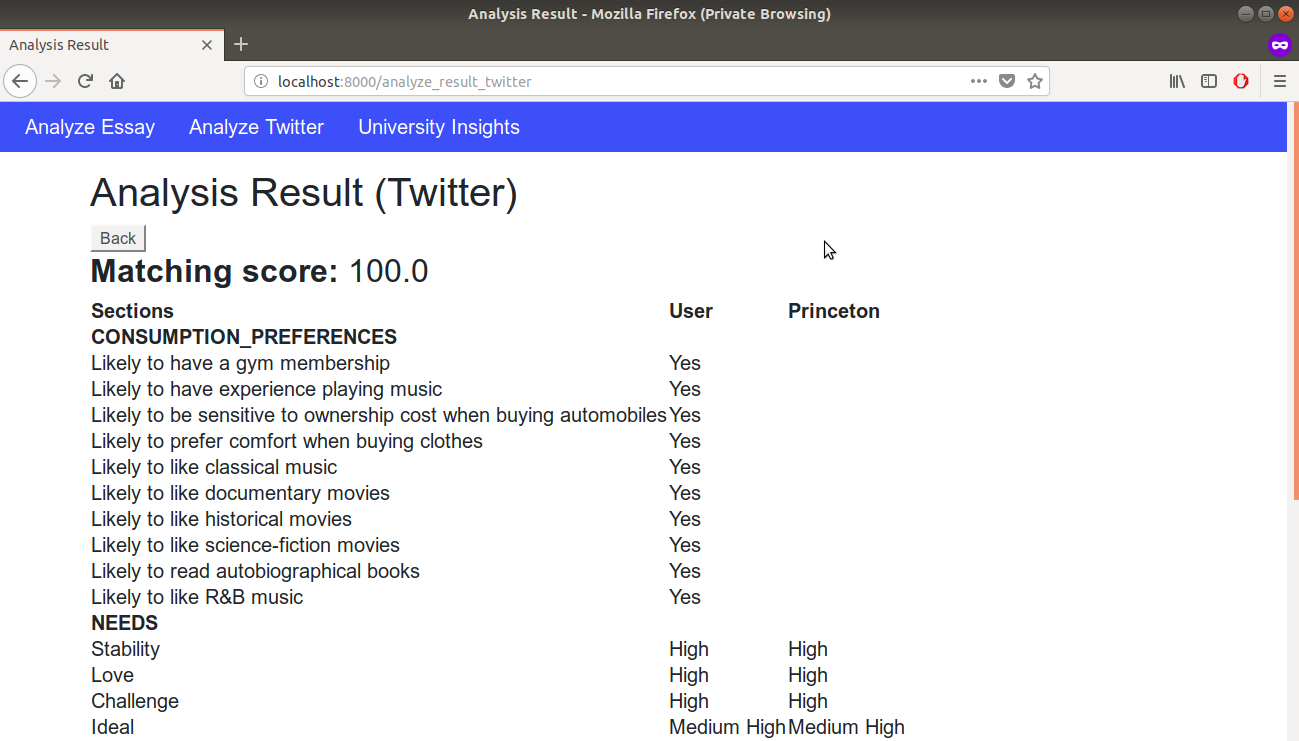This screenshot has height=741, width=1299.
Task: Close the Analysis Result tab
Action: point(207,45)
